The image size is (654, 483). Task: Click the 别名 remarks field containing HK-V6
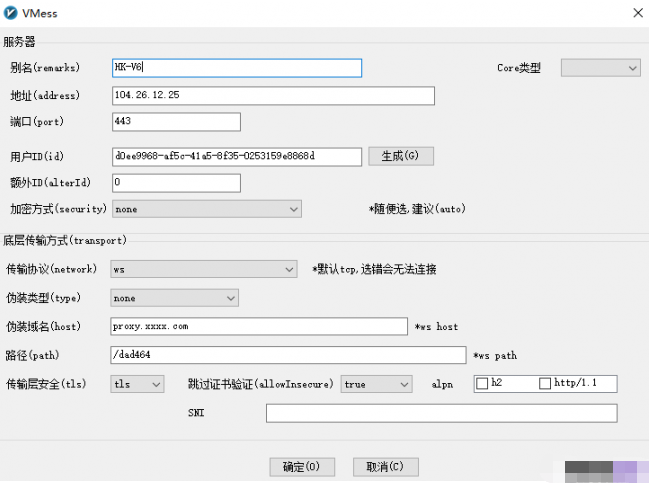pos(235,68)
